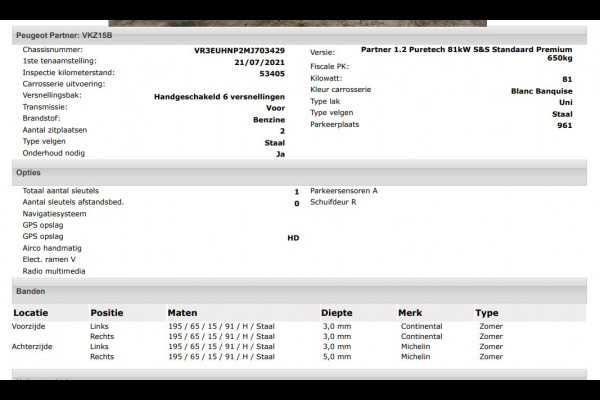
Task: Click the Locatie column header
Action: pyautogui.click(x=30, y=312)
